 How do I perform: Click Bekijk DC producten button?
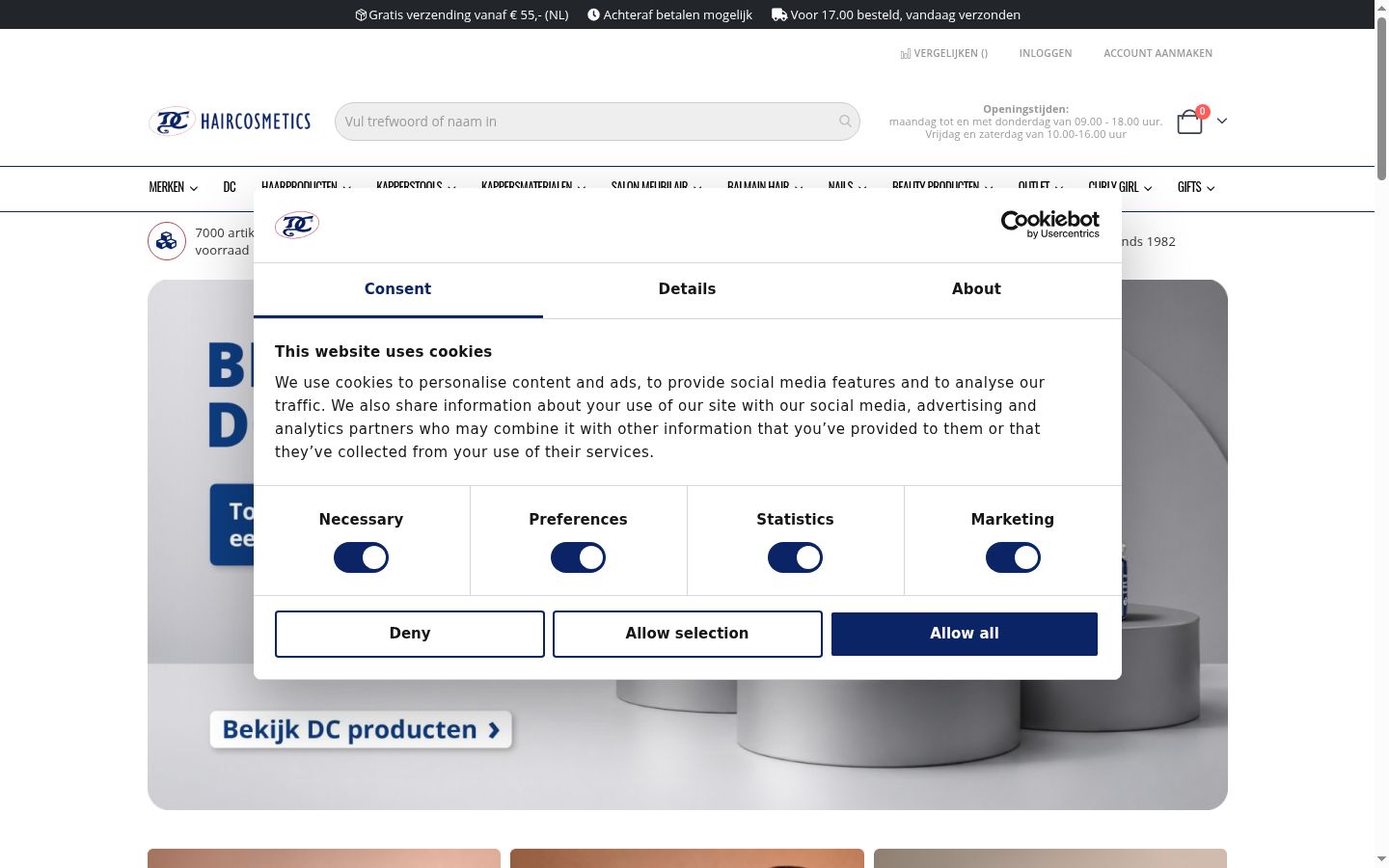click(x=361, y=730)
